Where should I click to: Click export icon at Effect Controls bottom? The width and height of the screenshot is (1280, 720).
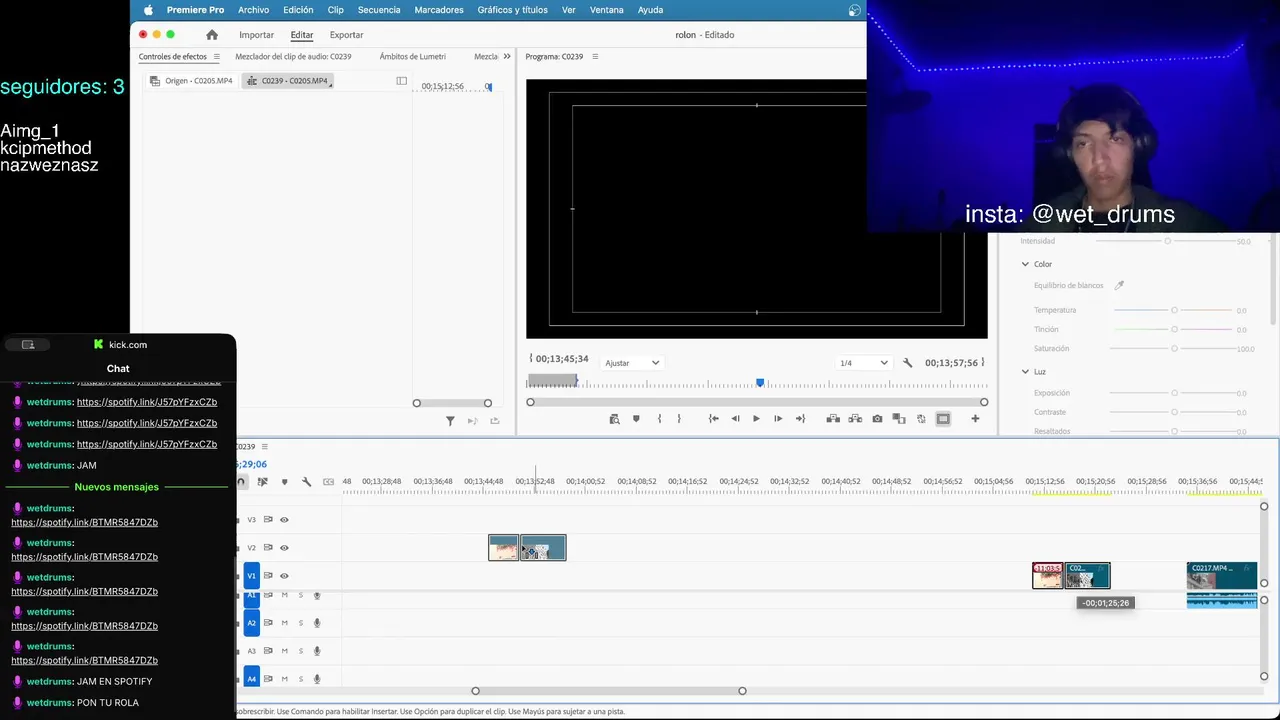point(494,421)
